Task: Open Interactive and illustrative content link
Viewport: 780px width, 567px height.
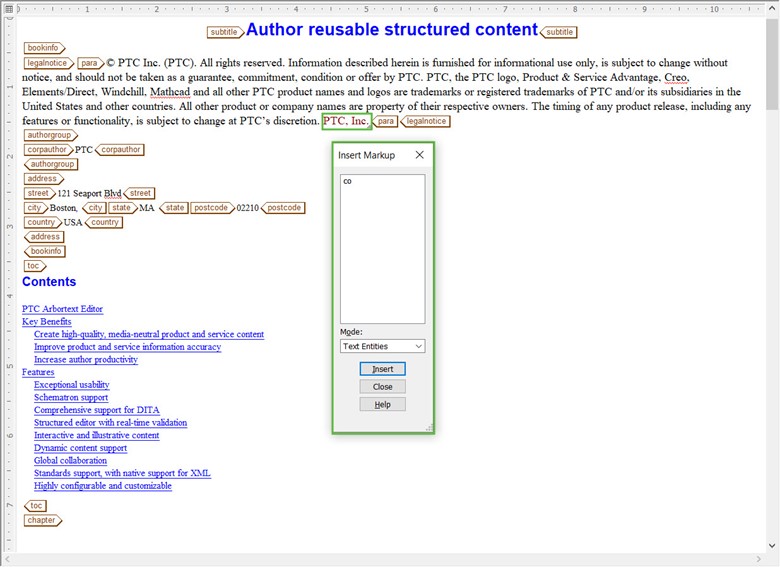Action: [x=97, y=435]
